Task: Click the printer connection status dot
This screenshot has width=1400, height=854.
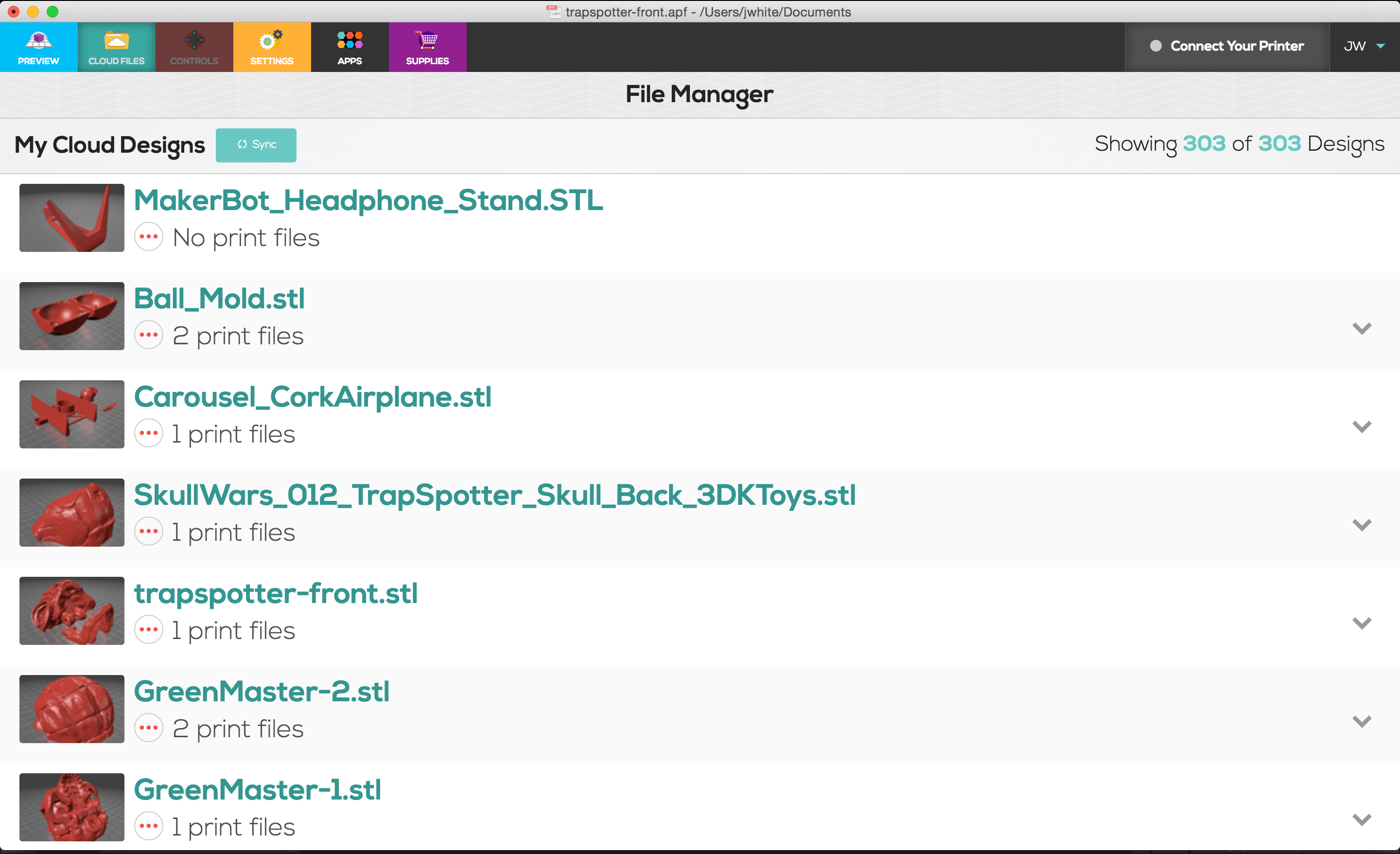Action: 1155,46
